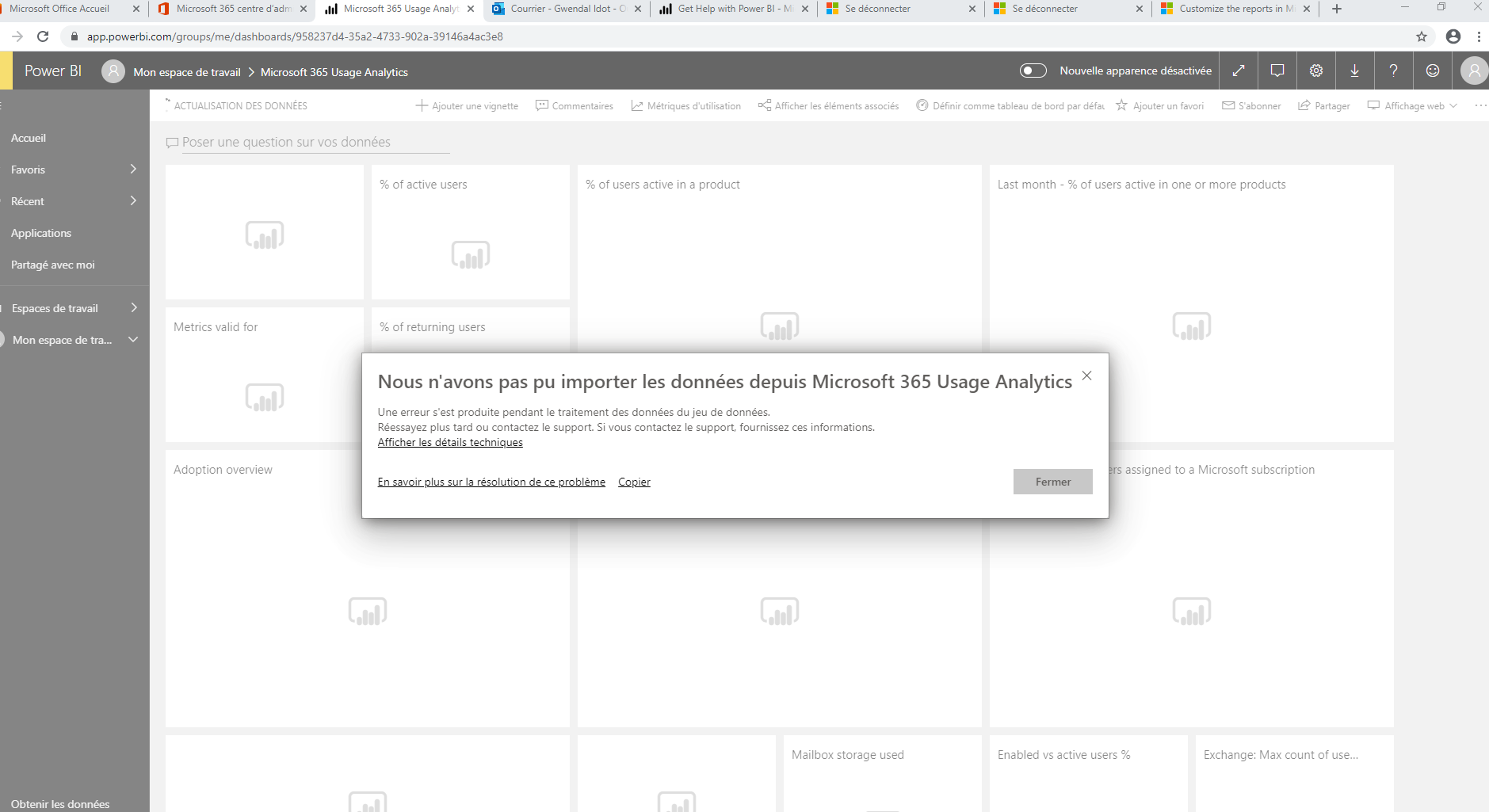Open the download arrow menu
Screen dimensions: 1489x812
(x=1355, y=71)
